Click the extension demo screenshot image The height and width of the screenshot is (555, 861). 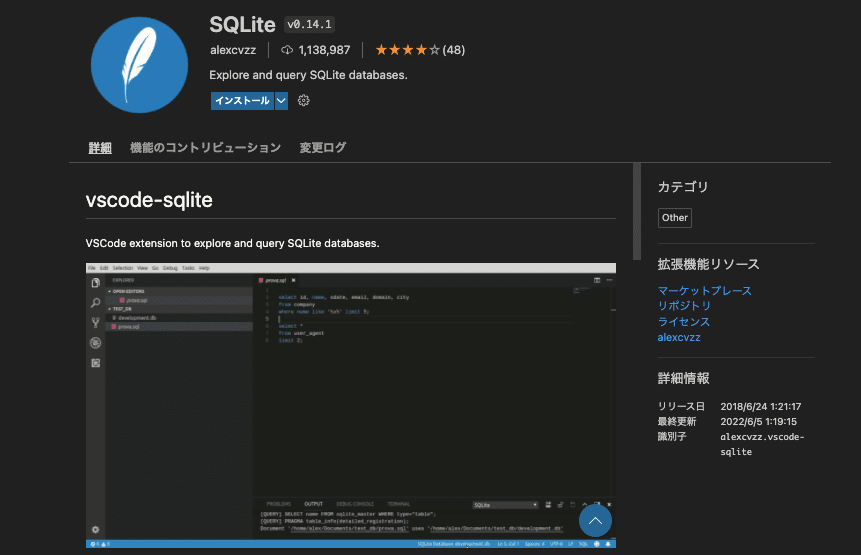(x=351, y=405)
